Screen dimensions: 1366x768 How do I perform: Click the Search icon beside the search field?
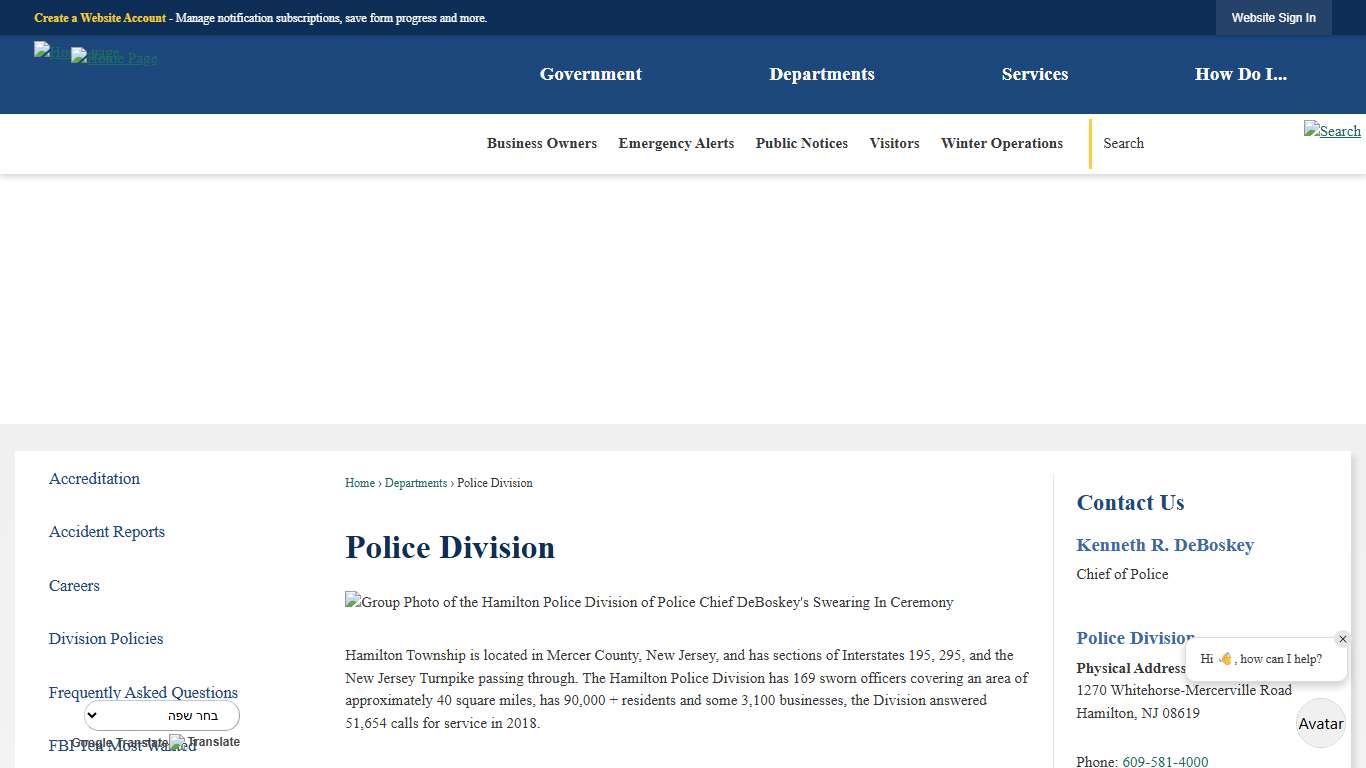1332,131
